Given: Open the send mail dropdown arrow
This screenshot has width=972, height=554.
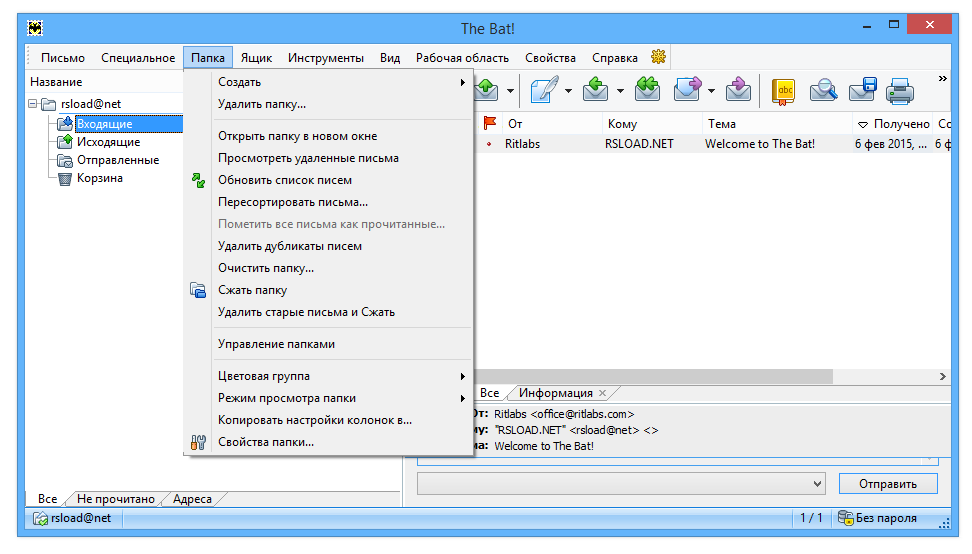Looking at the screenshot, I should (x=510, y=91).
